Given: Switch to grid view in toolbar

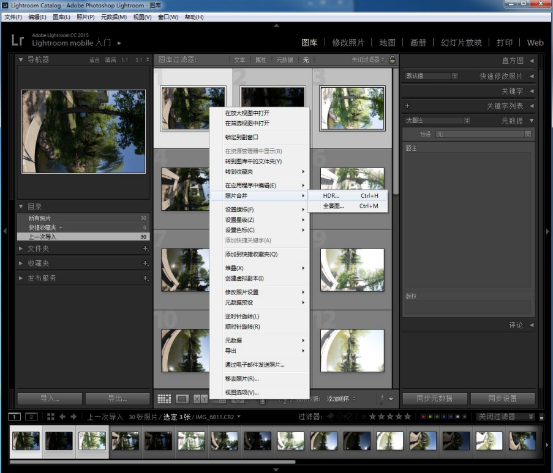Looking at the screenshot, I should [x=164, y=399].
